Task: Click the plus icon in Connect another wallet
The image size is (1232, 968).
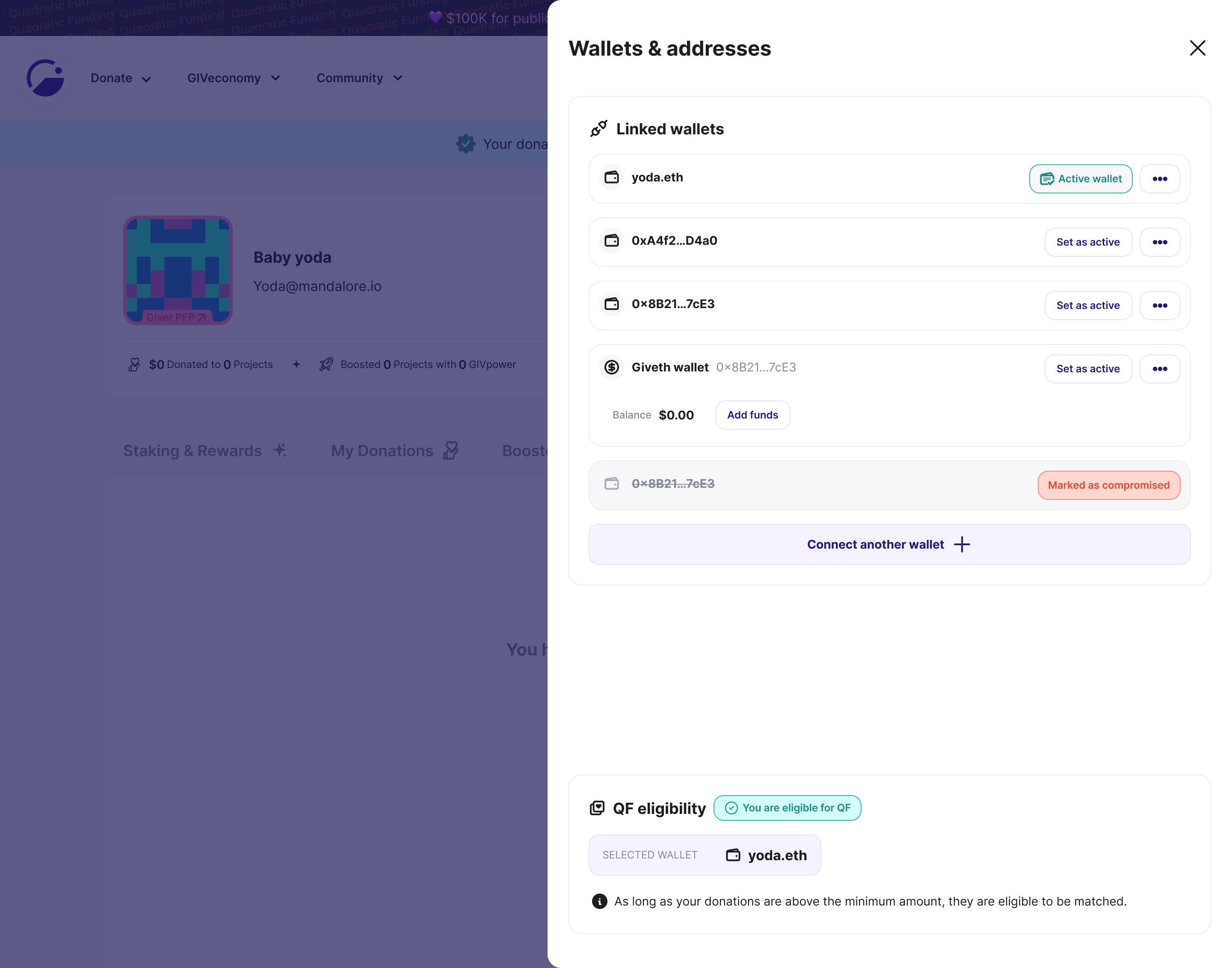Action: click(x=961, y=545)
